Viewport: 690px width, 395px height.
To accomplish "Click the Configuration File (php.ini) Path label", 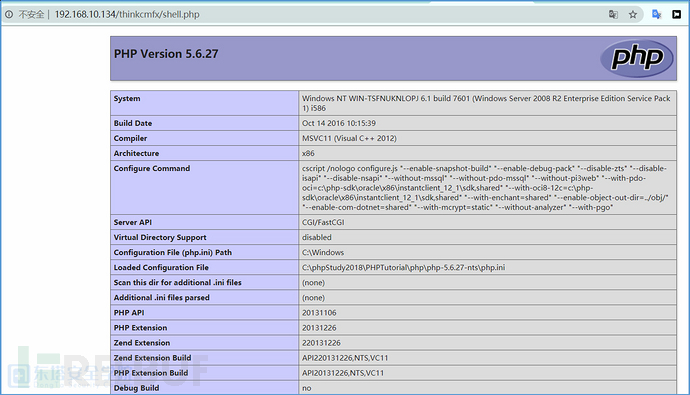I will click(x=172, y=252).
